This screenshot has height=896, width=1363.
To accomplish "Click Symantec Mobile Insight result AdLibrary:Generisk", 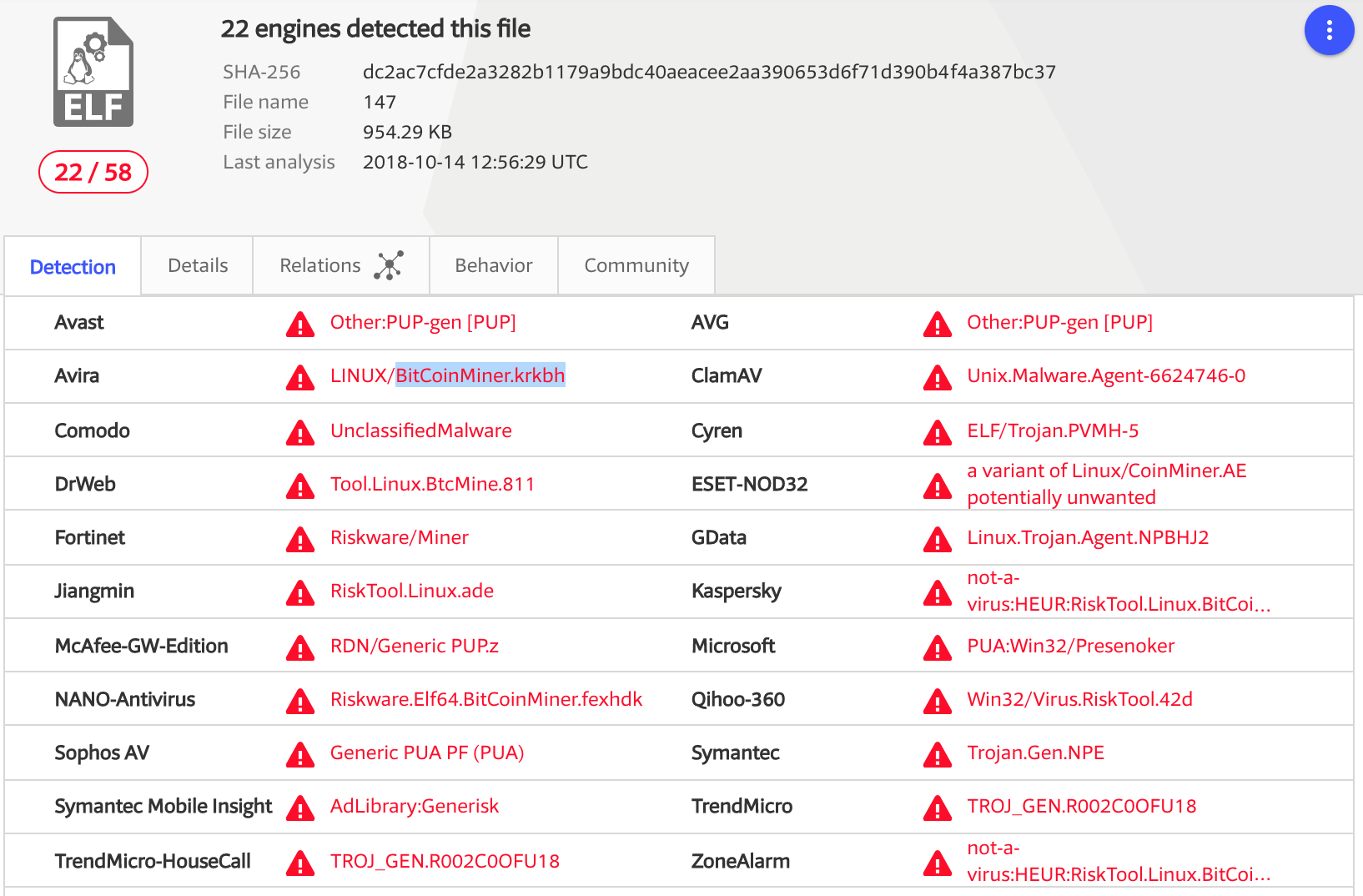I will pos(415,806).
